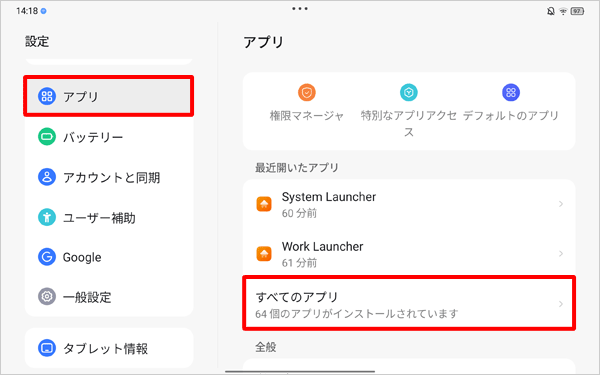Open System Launcher app details

[x=409, y=204]
